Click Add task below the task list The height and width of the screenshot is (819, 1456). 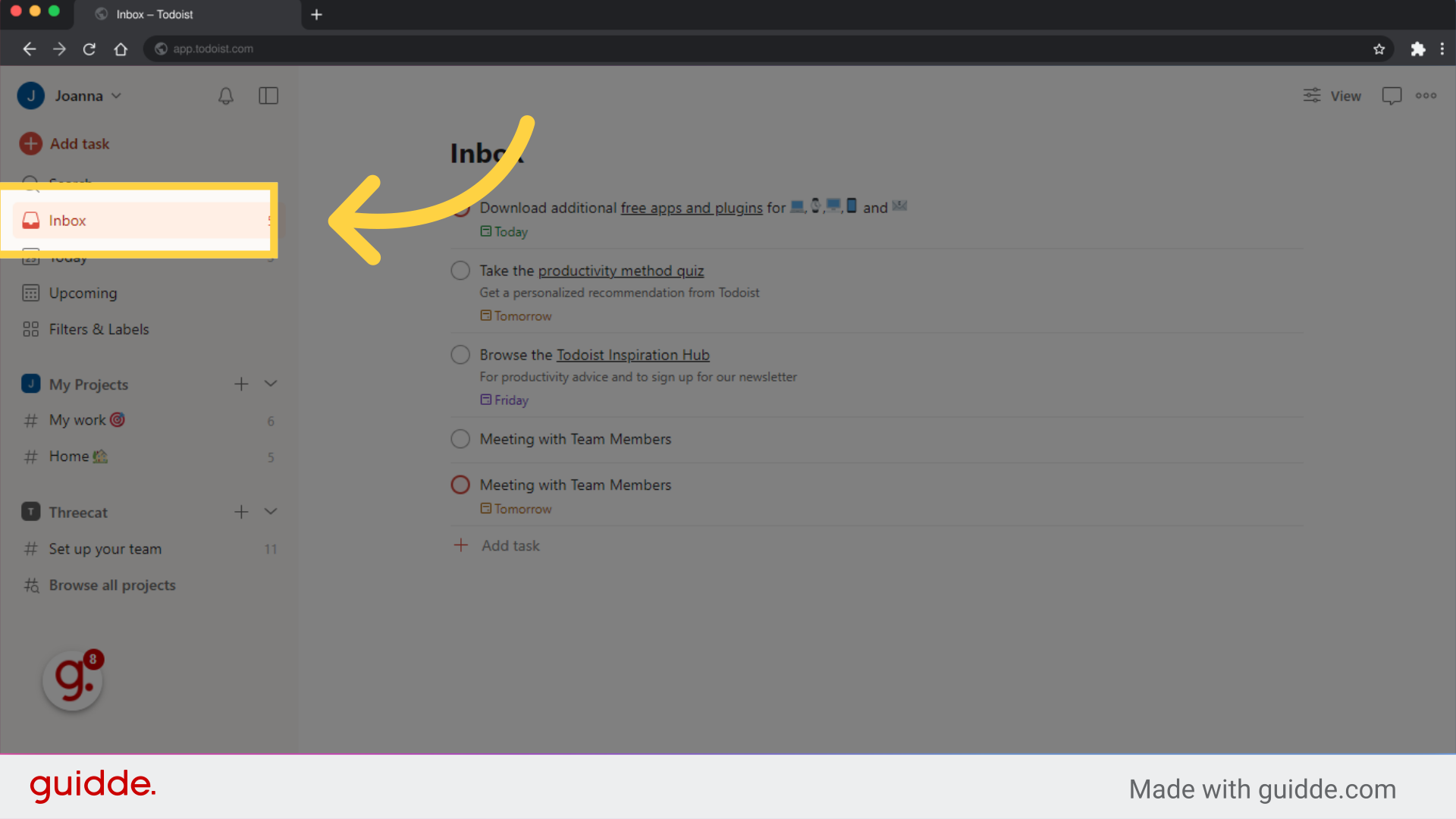pyautogui.click(x=510, y=545)
